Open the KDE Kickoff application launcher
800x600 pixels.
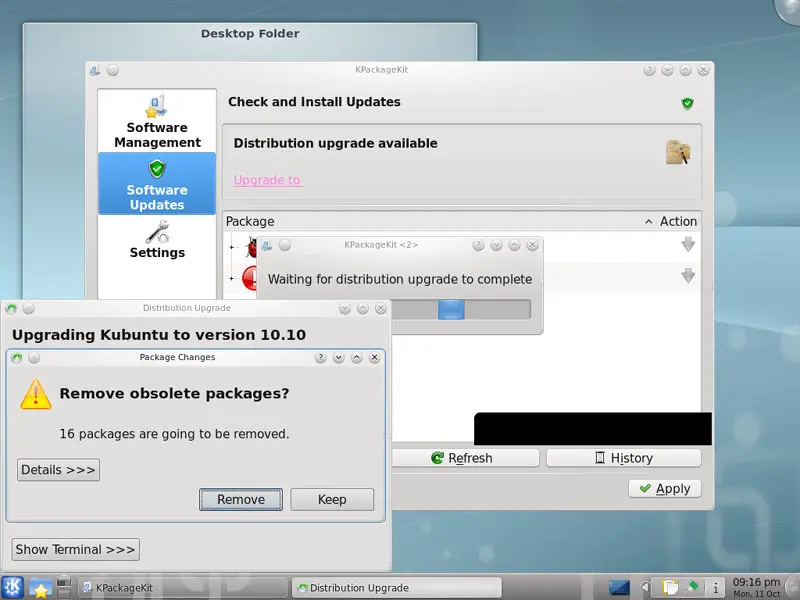12,587
